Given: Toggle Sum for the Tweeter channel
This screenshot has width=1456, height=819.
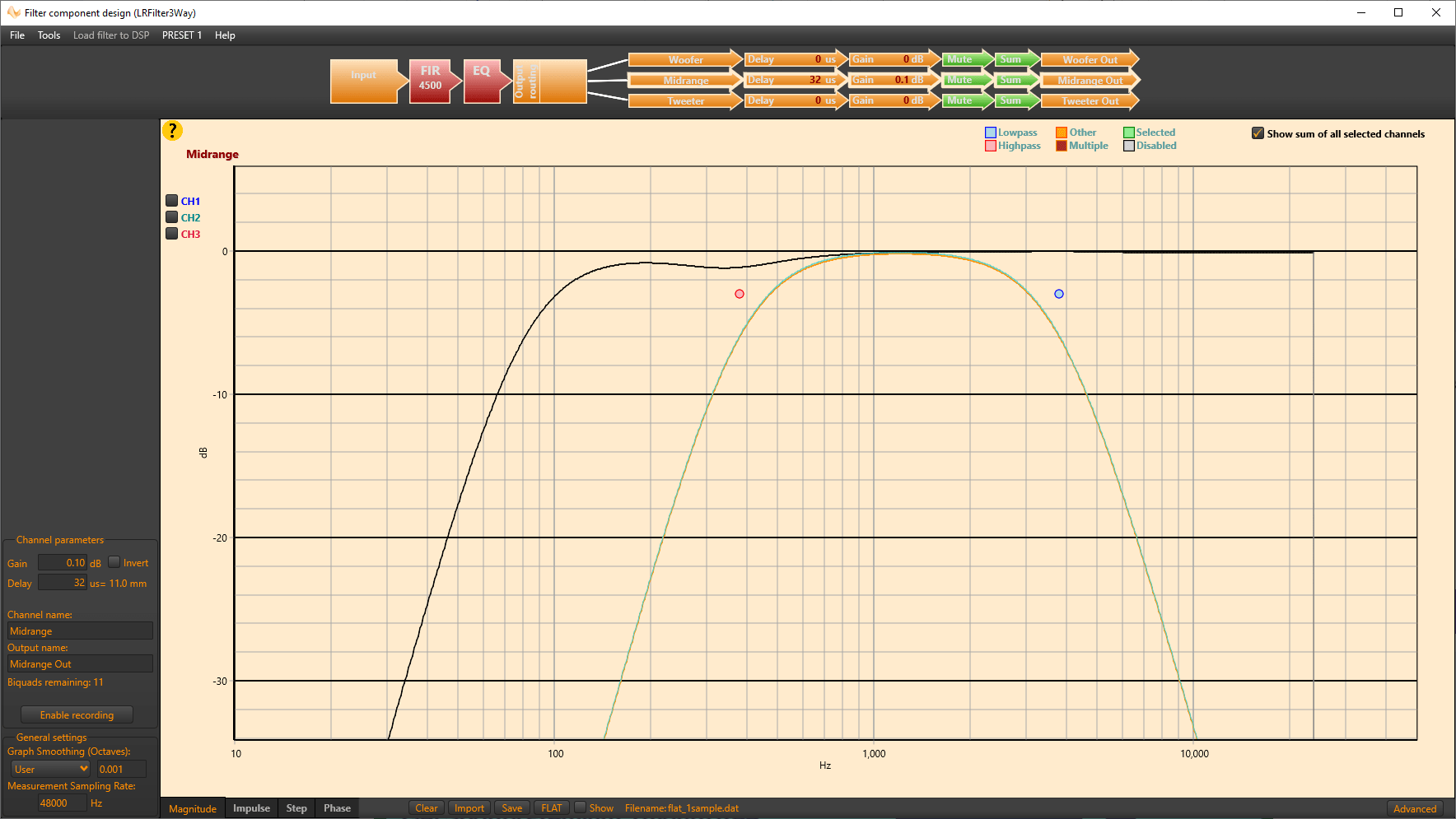Looking at the screenshot, I should click(x=1017, y=100).
